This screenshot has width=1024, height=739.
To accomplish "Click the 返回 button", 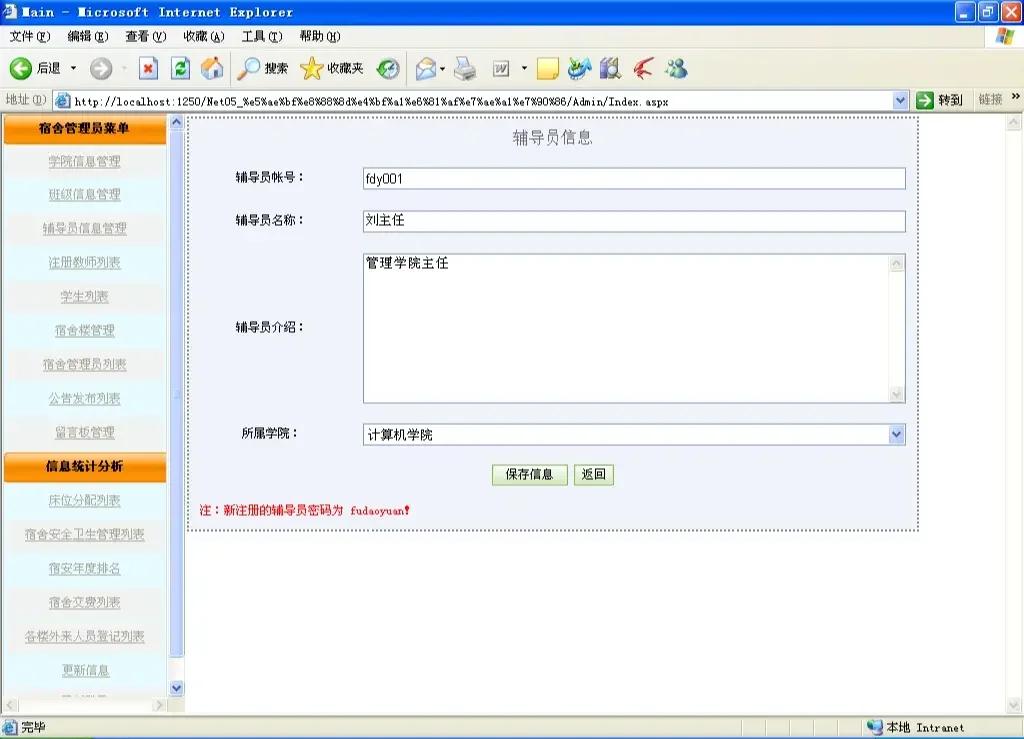I will point(594,475).
